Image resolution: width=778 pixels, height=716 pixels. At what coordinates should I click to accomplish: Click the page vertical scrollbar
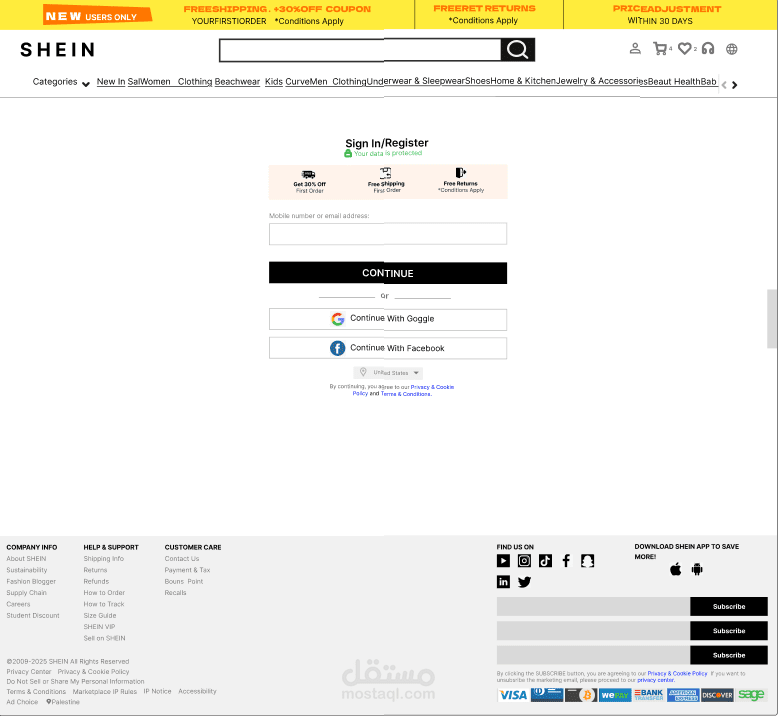click(772, 319)
